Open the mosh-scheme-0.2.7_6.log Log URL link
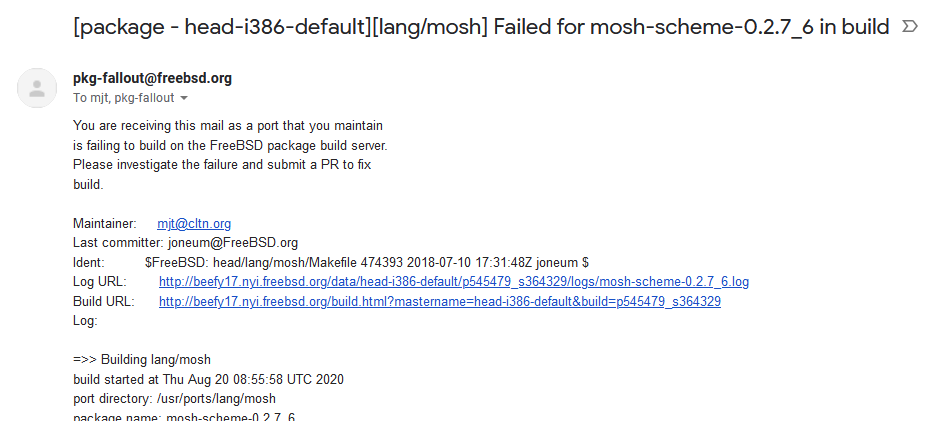 tap(453, 282)
